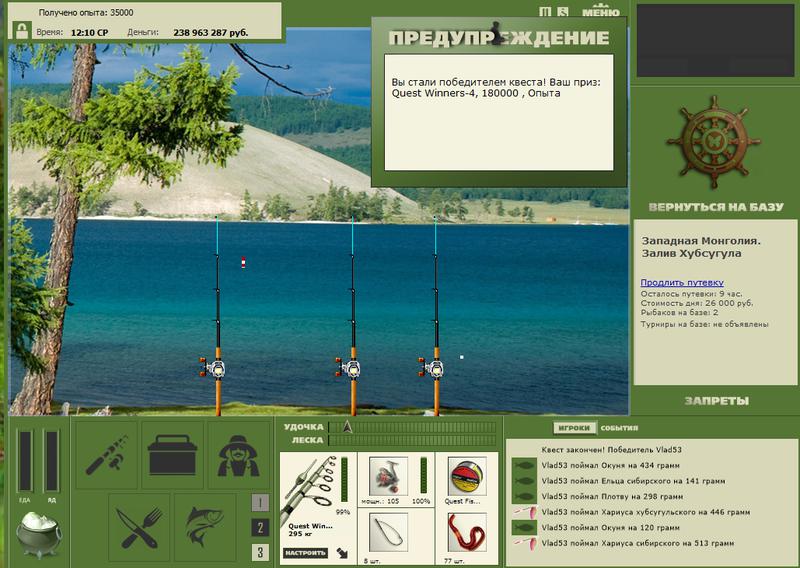This screenshot has height=568, width=800.
Task: Click the '77 шт.' bait count
Action: tap(454, 561)
